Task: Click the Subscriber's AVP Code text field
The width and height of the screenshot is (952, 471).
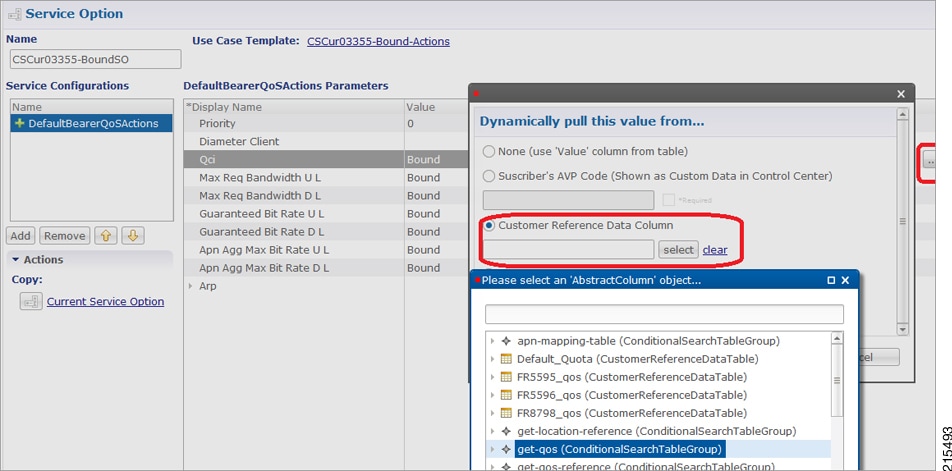Action: 569,200
